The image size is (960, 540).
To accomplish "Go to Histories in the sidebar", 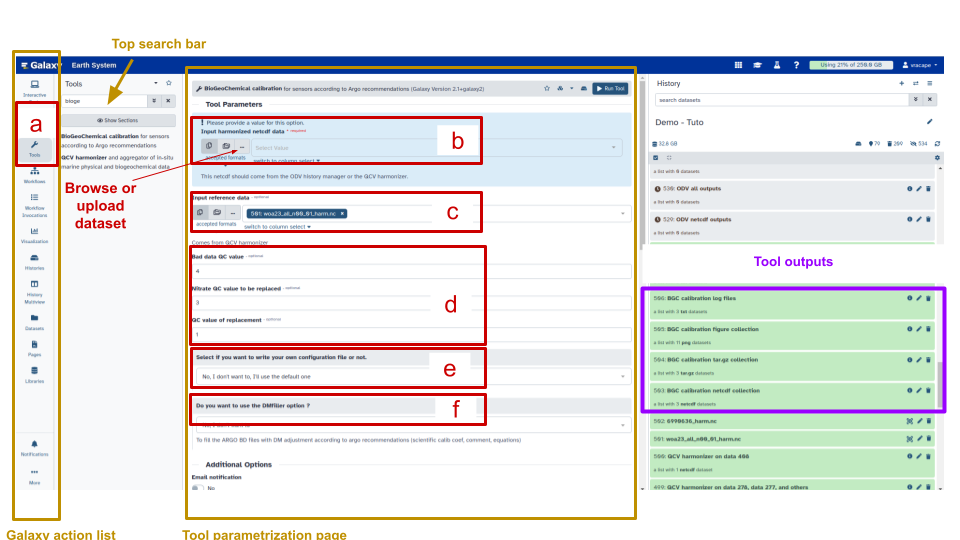I will (x=35, y=262).
